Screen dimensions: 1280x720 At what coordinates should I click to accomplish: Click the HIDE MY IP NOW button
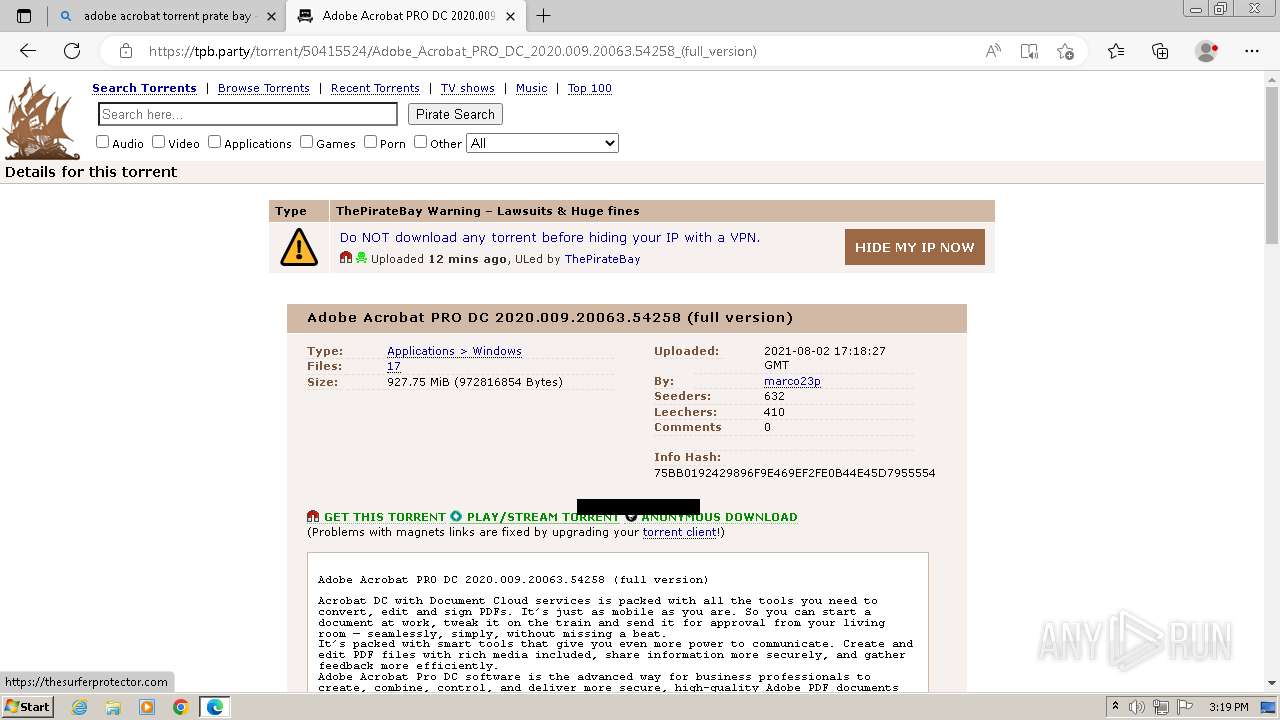point(914,247)
